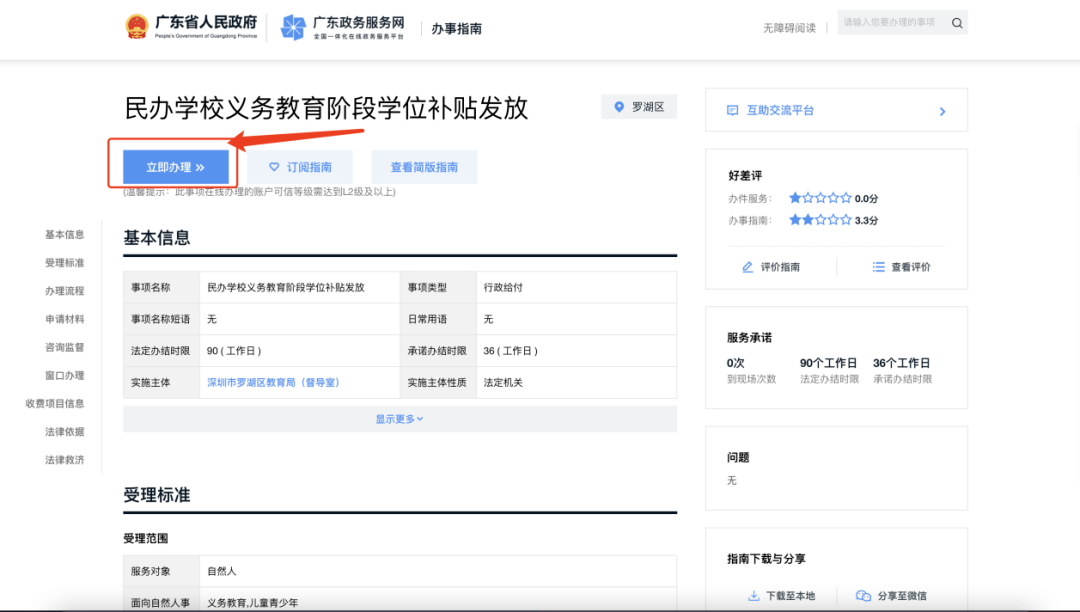Viewport: 1080px width, 612px height.
Task: Click the search magnifier icon
Action: (x=957, y=23)
